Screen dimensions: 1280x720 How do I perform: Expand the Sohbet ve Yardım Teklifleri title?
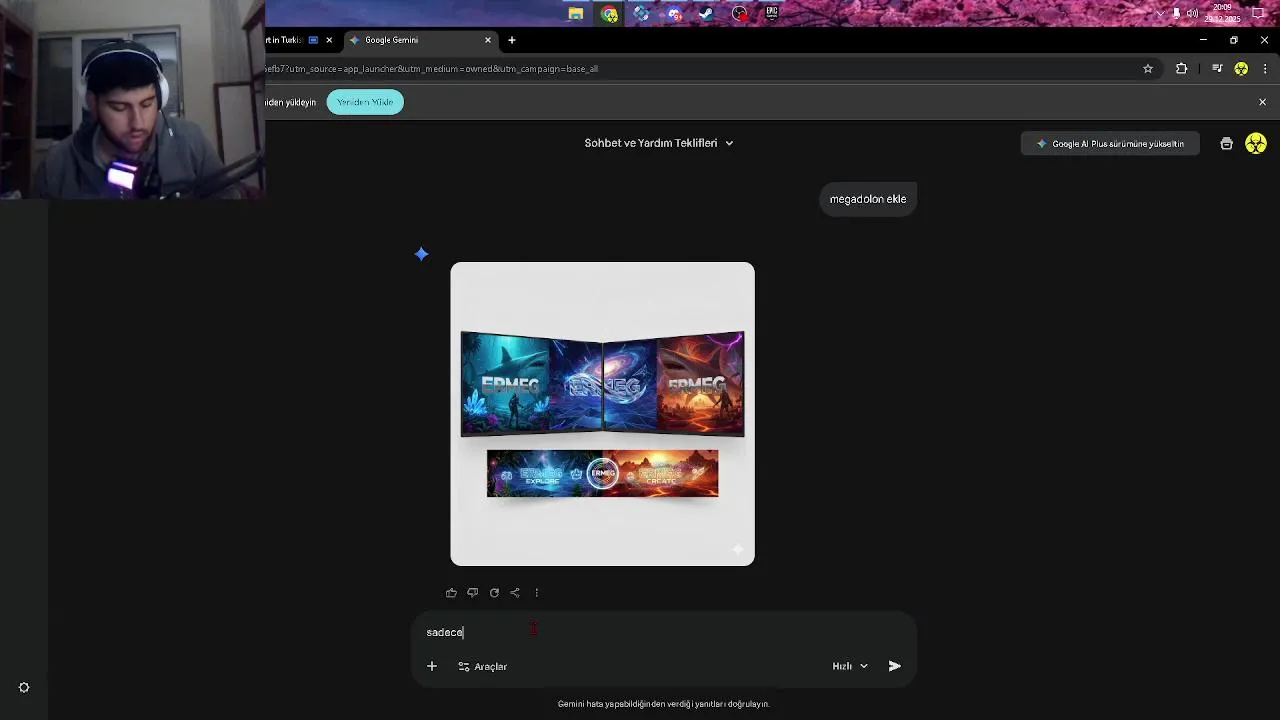[659, 143]
